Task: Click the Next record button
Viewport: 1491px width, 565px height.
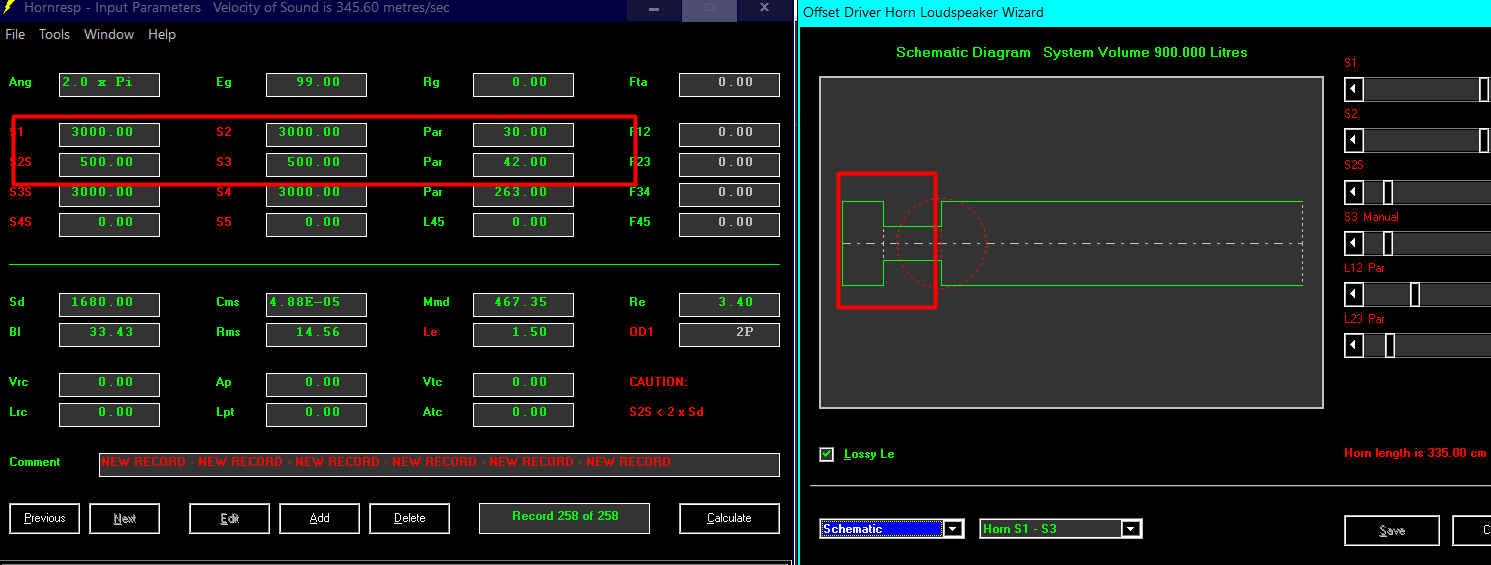Action: [x=125, y=518]
